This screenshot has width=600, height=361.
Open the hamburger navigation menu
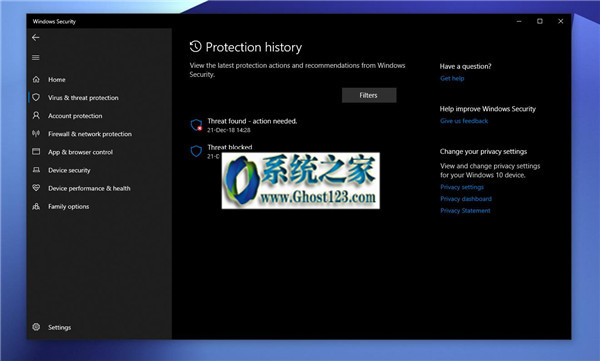36,57
